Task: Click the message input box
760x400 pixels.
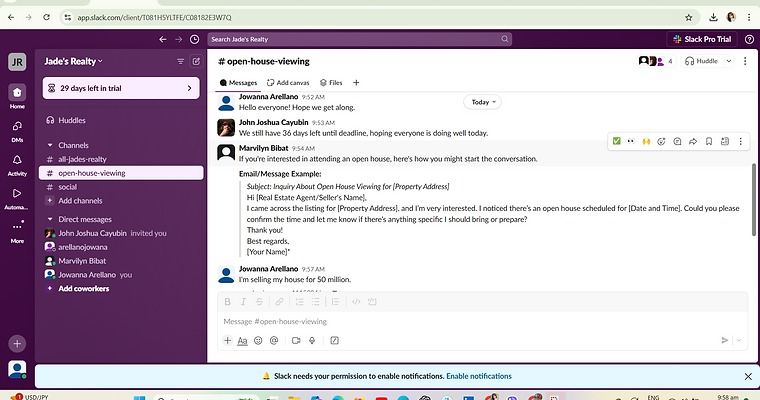Action: 482,321
